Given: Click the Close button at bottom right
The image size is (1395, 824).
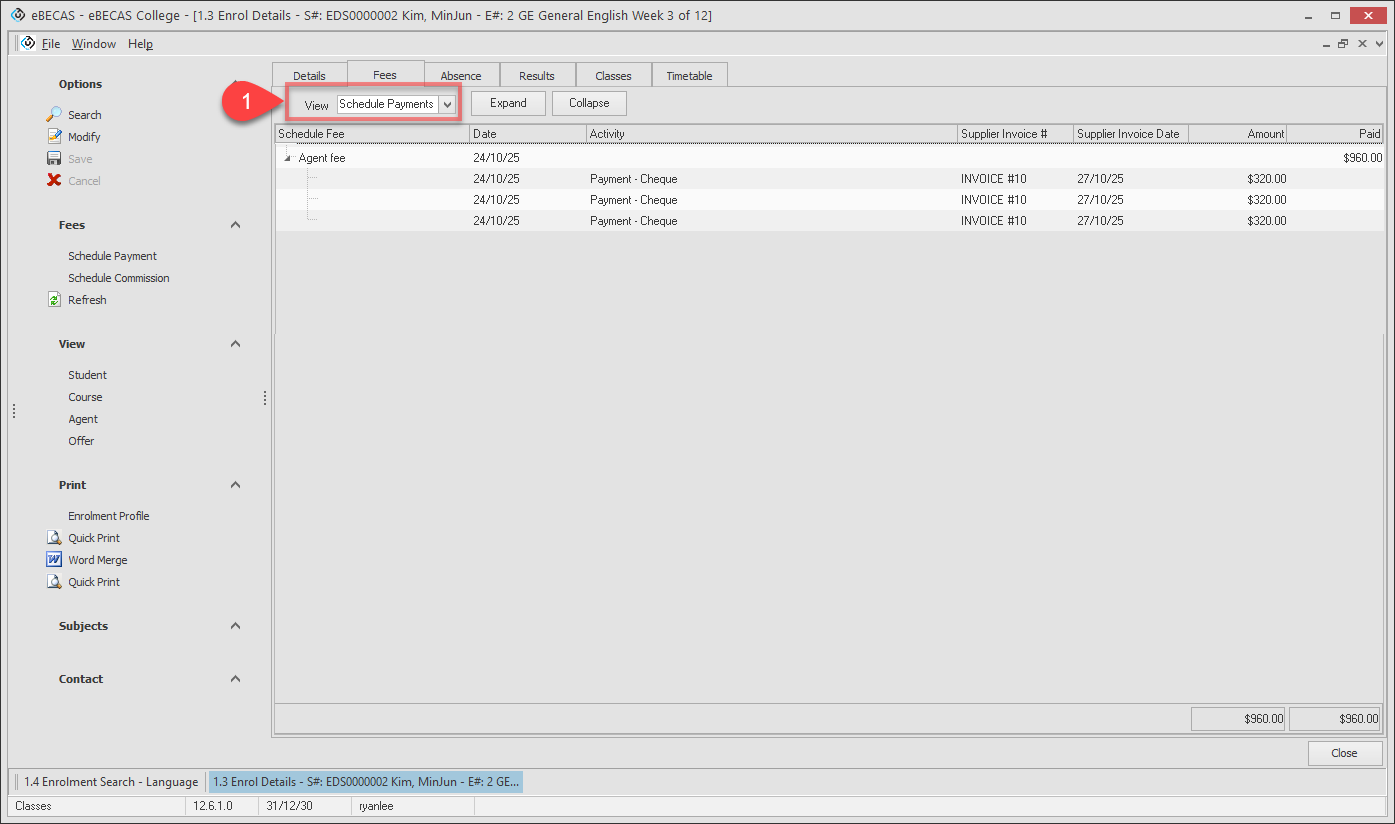Looking at the screenshot, I should click(1344, 753).
